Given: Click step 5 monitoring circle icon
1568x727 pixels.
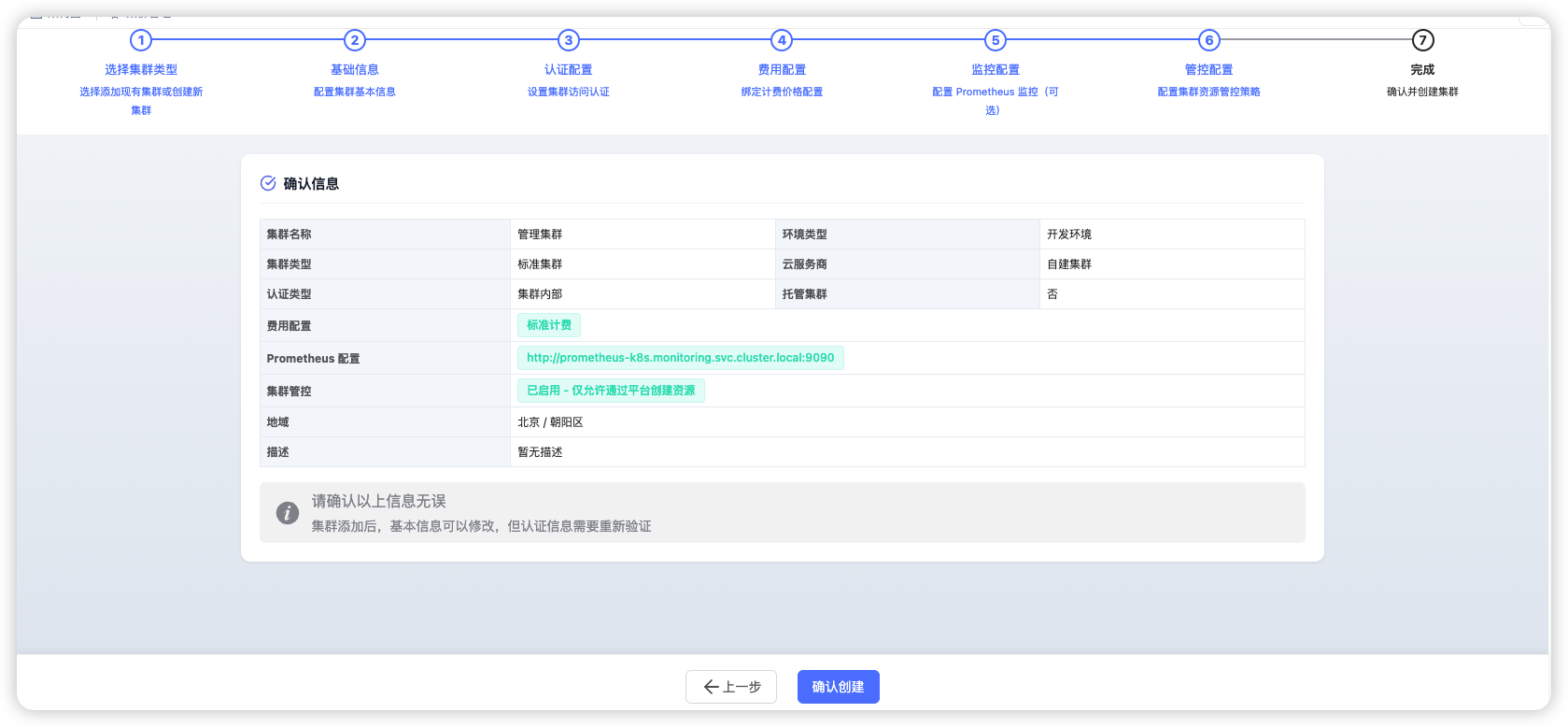Looking at the screenshot, I should click(996, 40).
